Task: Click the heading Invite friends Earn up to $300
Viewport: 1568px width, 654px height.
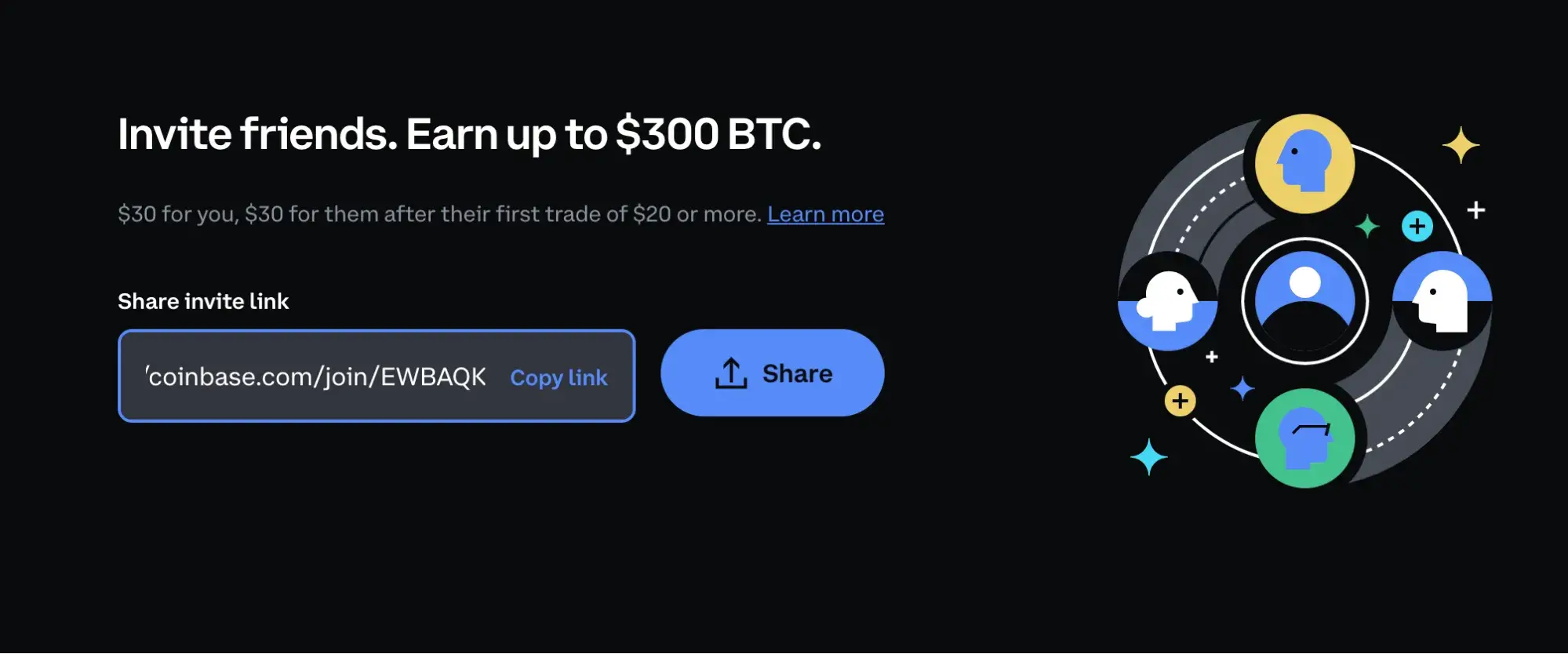Action: pyautogui.click(x=469, y=133)
